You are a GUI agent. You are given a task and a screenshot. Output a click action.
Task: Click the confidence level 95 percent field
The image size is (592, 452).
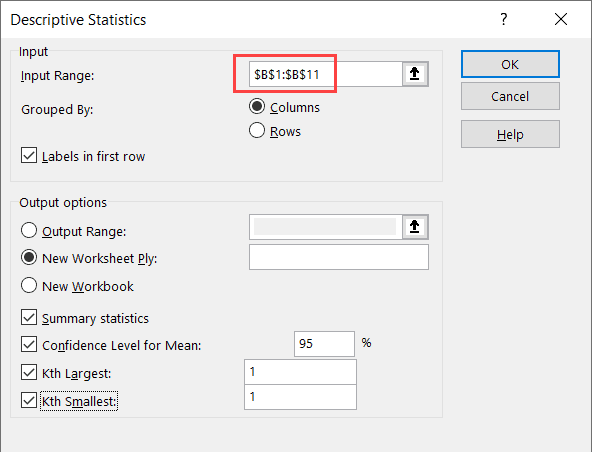pos(324,344)
